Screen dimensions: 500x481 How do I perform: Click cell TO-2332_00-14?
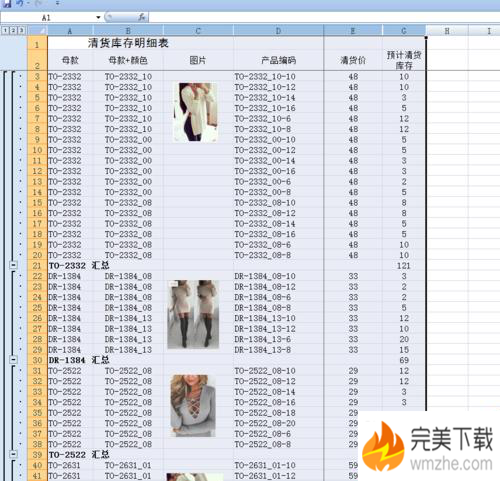(x=265, y=161)
